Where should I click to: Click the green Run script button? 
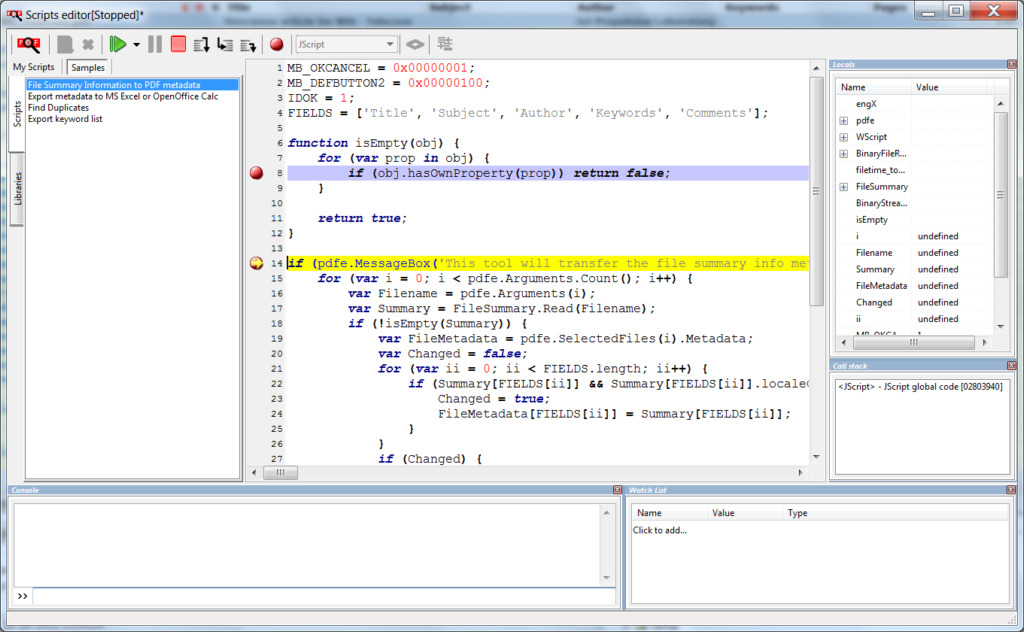[118, 44]
